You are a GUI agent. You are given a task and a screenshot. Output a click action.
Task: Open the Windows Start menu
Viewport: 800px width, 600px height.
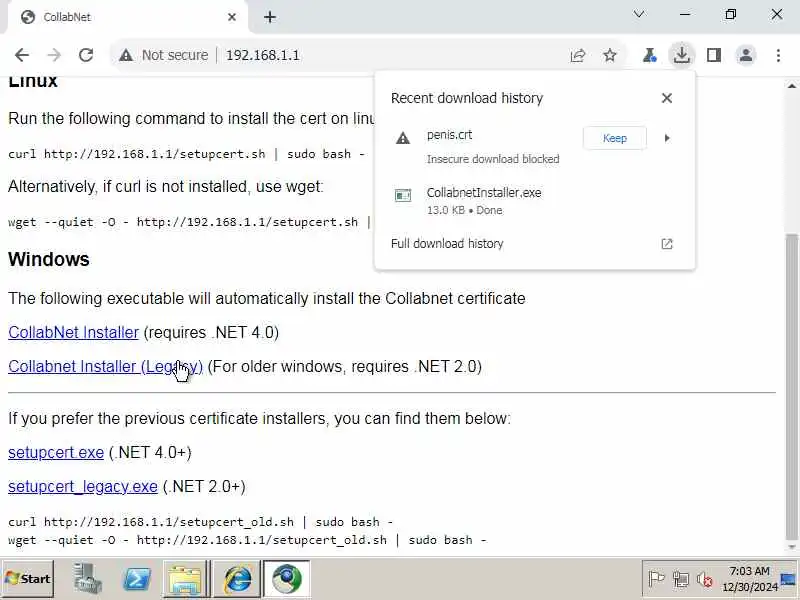click(x=28, y=579)
